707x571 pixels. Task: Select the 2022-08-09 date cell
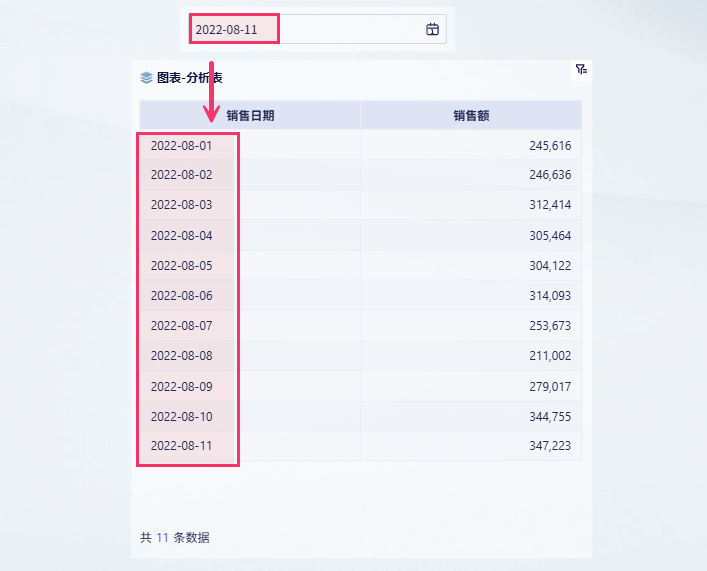click(182, 386)
